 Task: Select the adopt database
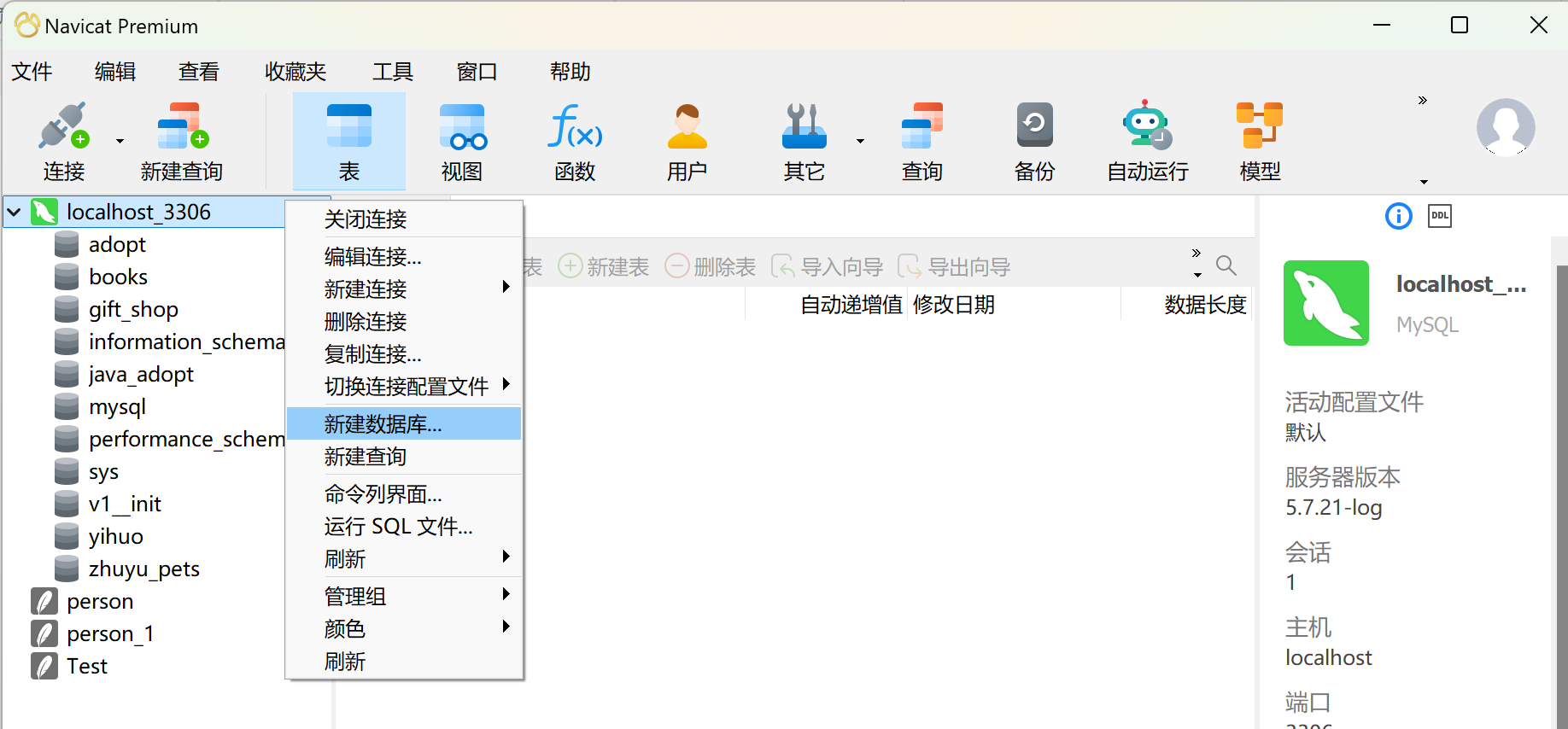[x=117, y=245]
